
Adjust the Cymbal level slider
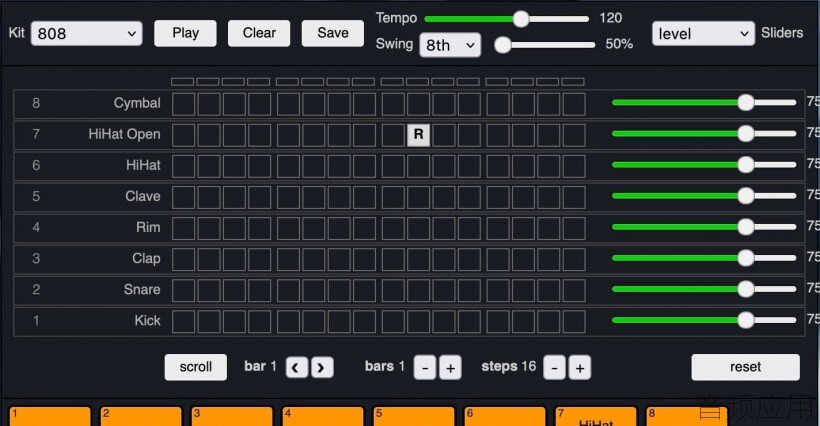tap(704, 102)
